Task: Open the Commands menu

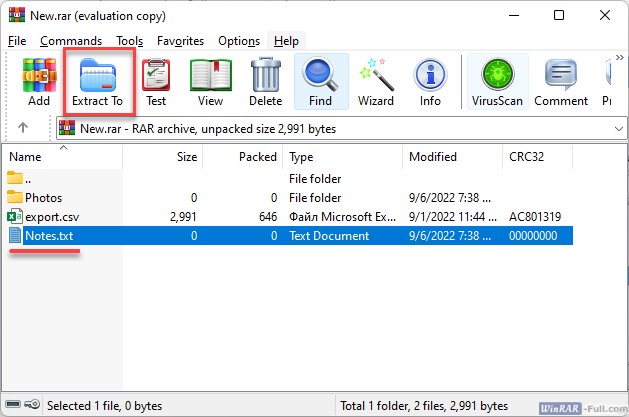Action: tap(71, 41)
